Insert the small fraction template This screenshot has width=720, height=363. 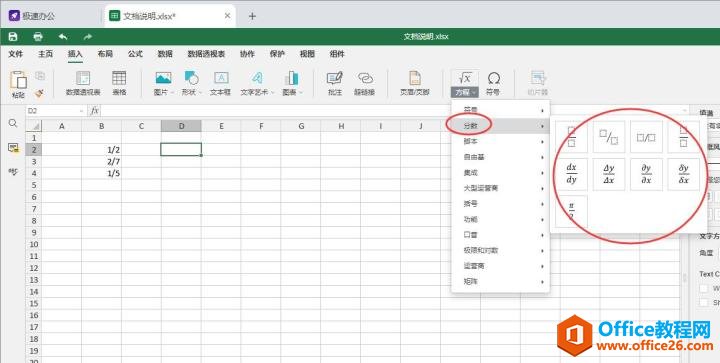(x=683, y=137)
